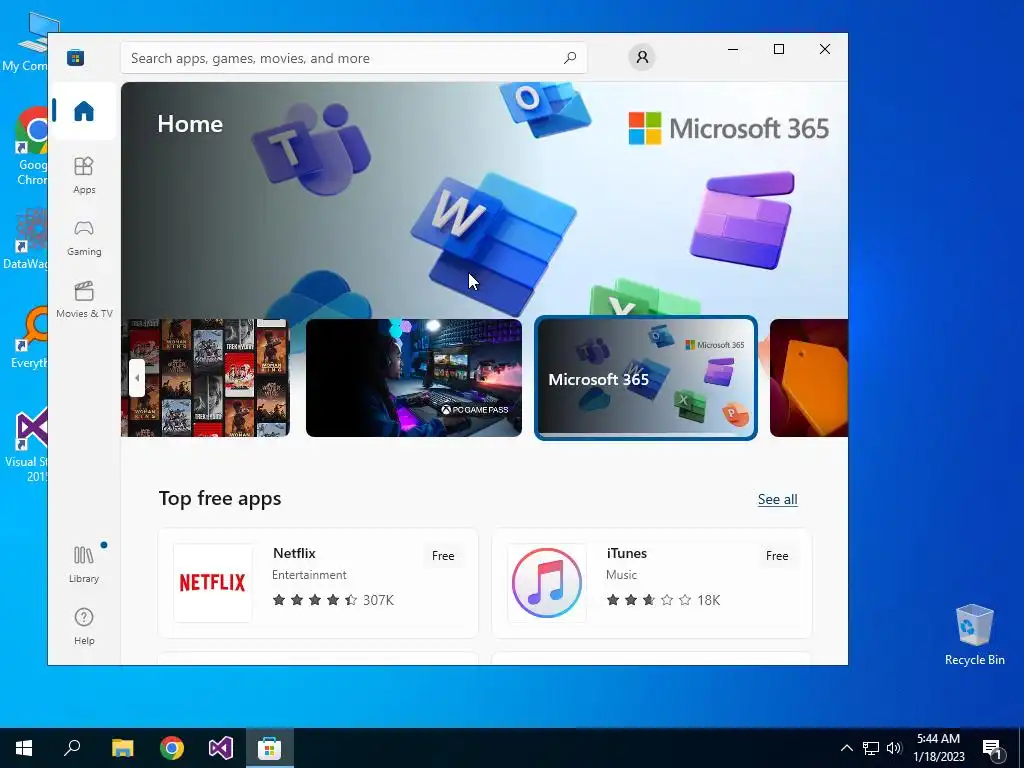Click the Microsoft Store logo icon

click(75, 58)
